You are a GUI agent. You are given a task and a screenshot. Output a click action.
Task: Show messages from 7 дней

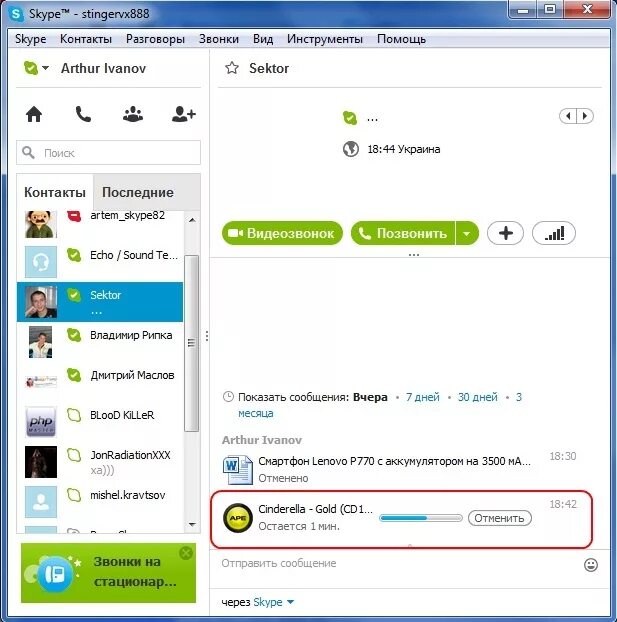423,397
